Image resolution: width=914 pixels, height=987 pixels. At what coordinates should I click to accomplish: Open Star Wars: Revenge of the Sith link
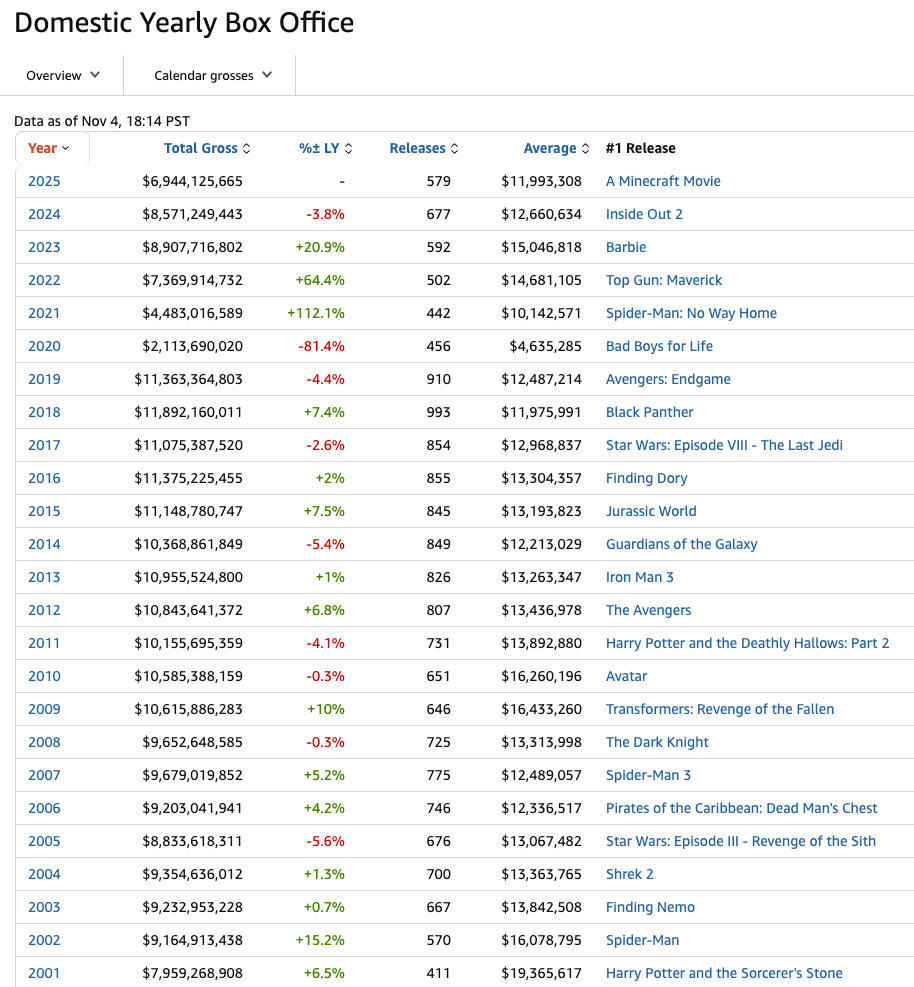click(x=740, y=841)
